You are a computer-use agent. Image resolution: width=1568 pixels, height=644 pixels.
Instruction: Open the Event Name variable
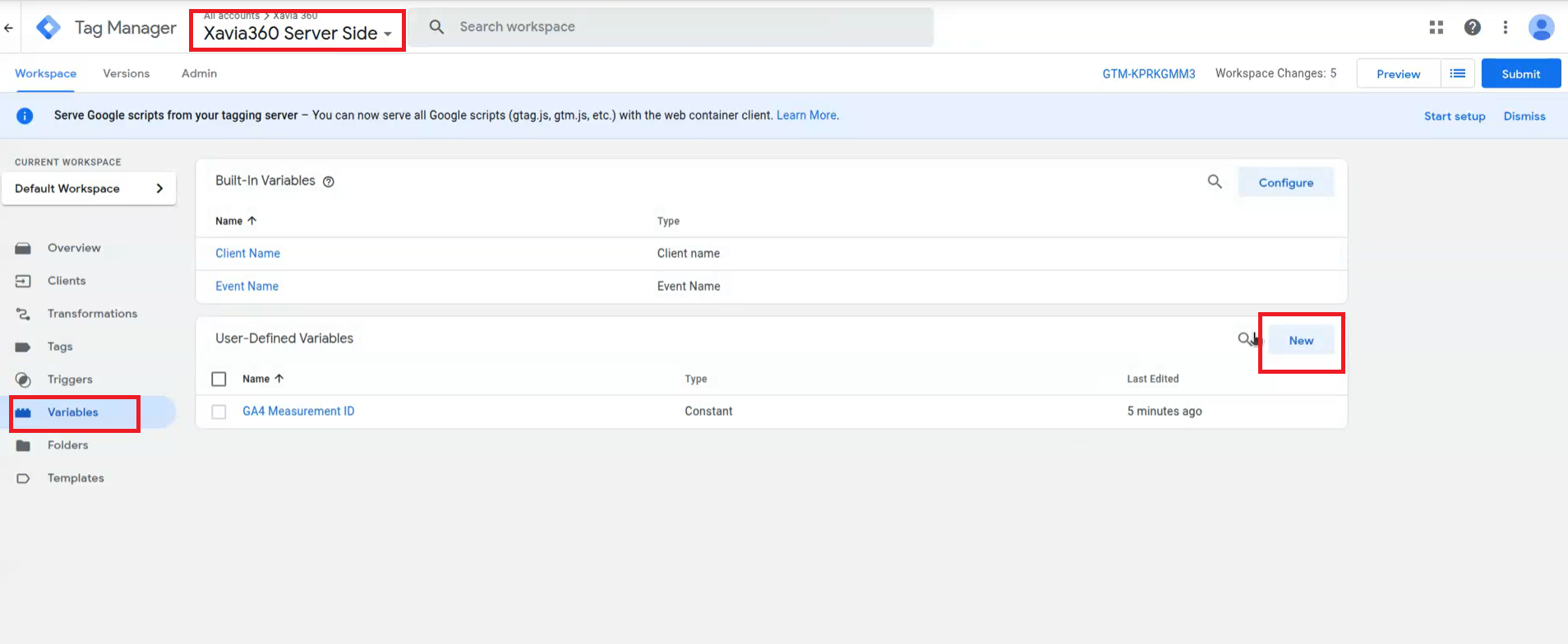(247, 286)
